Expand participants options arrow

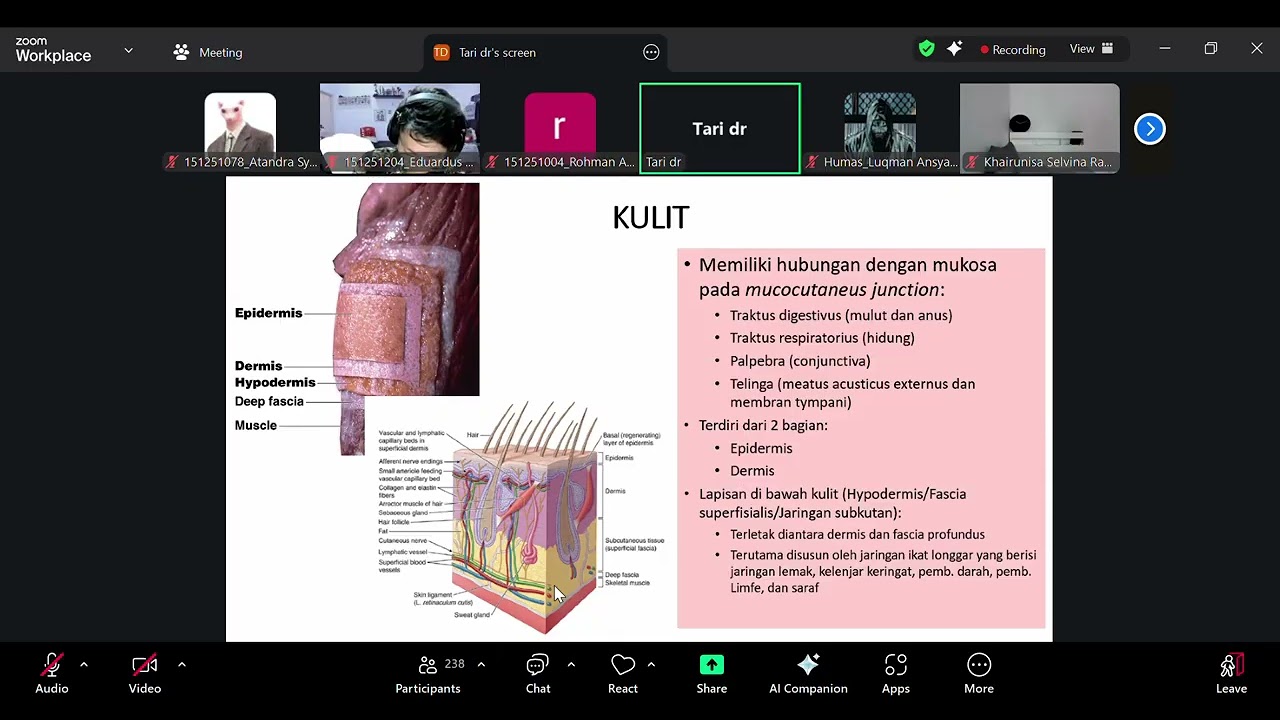tap(481, 664)
